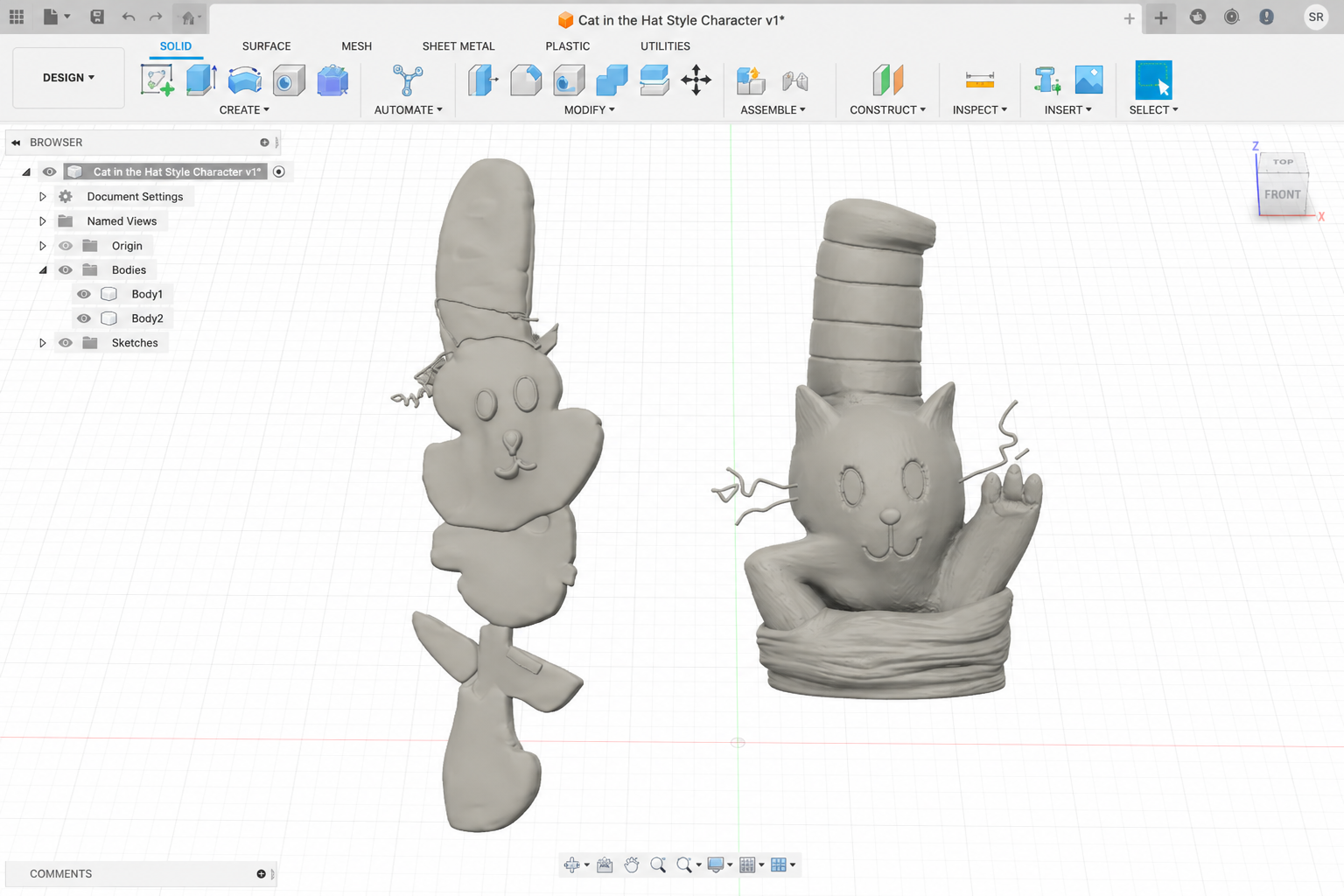The width and height of the screenshot is (1344, 896).
Task: Select the Combine tool
Action: tap(612, 80)
